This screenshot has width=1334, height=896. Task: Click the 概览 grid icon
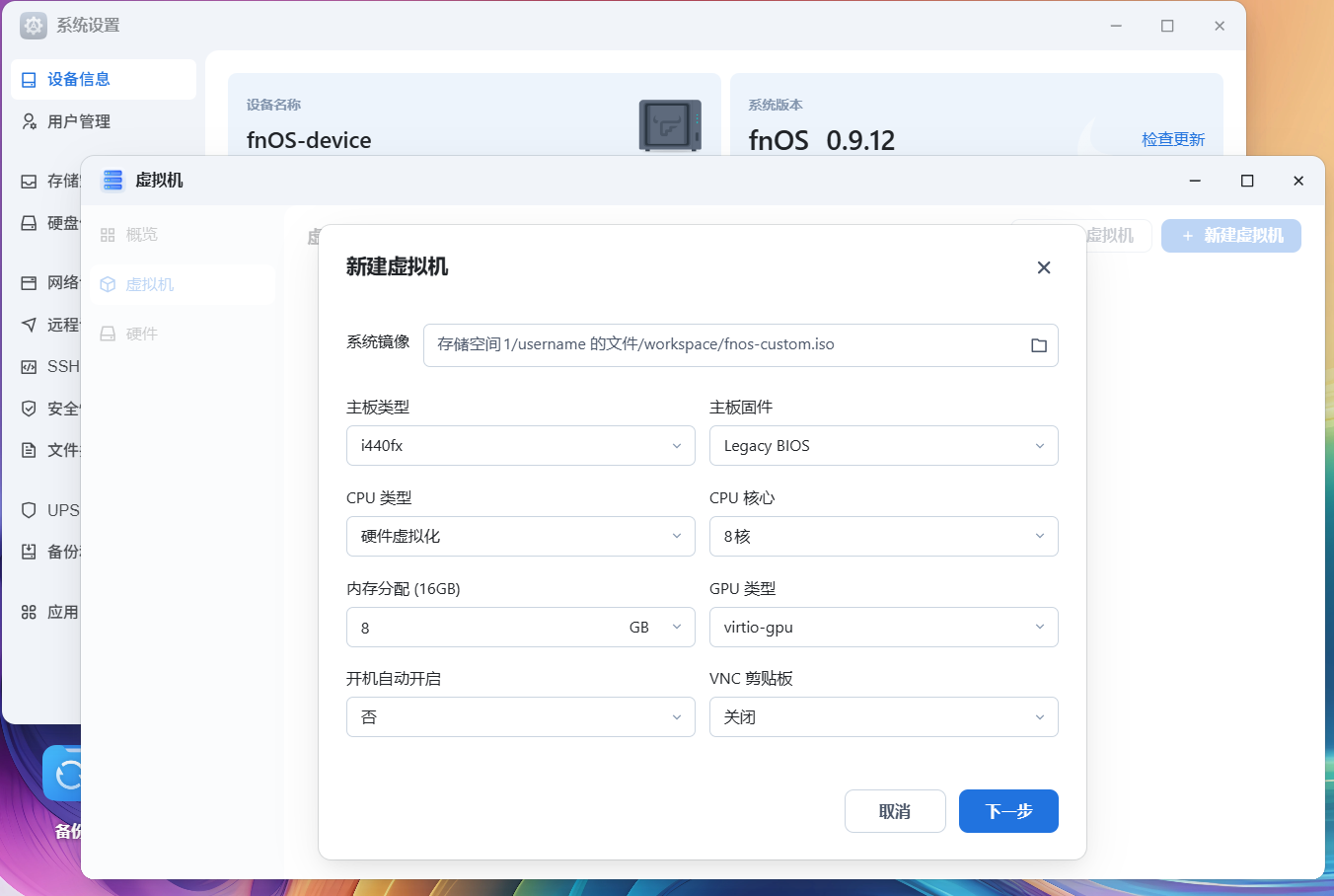point(108,235)
